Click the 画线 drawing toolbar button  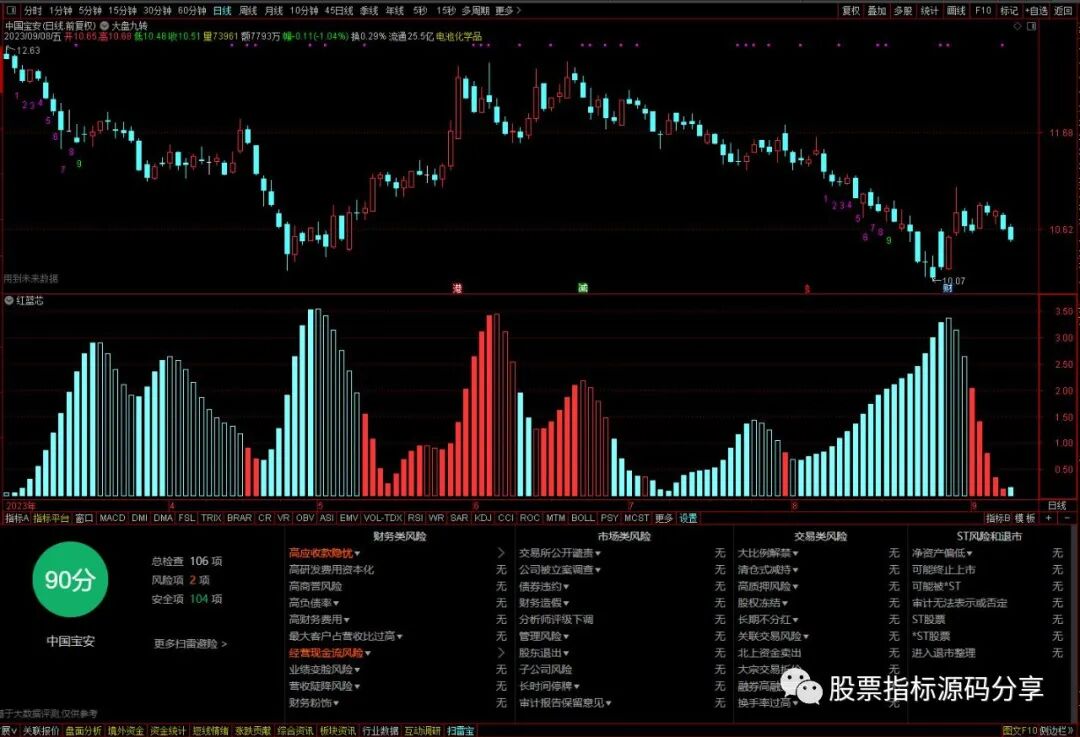(956, 10)
